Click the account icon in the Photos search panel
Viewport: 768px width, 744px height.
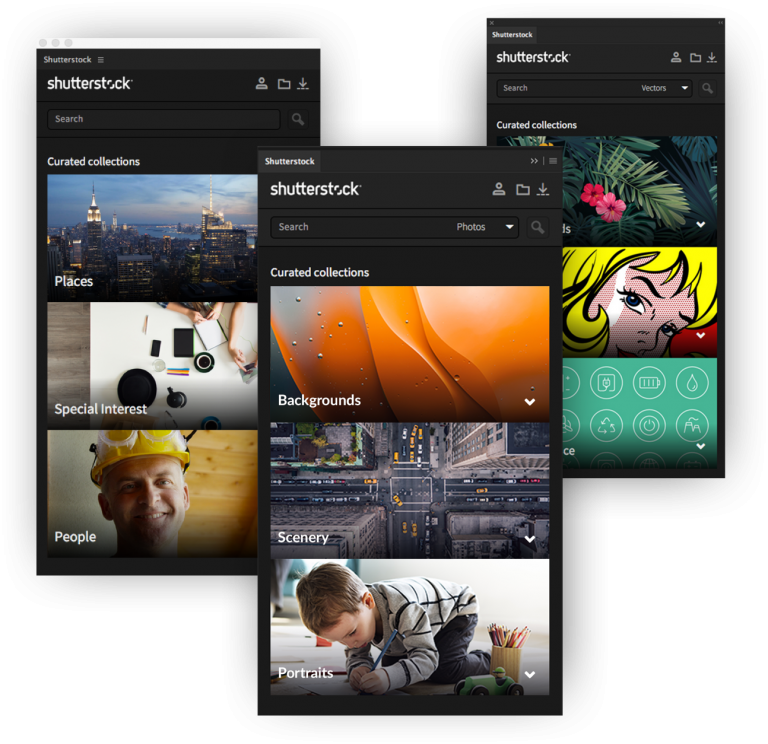(x=499, y=189)
